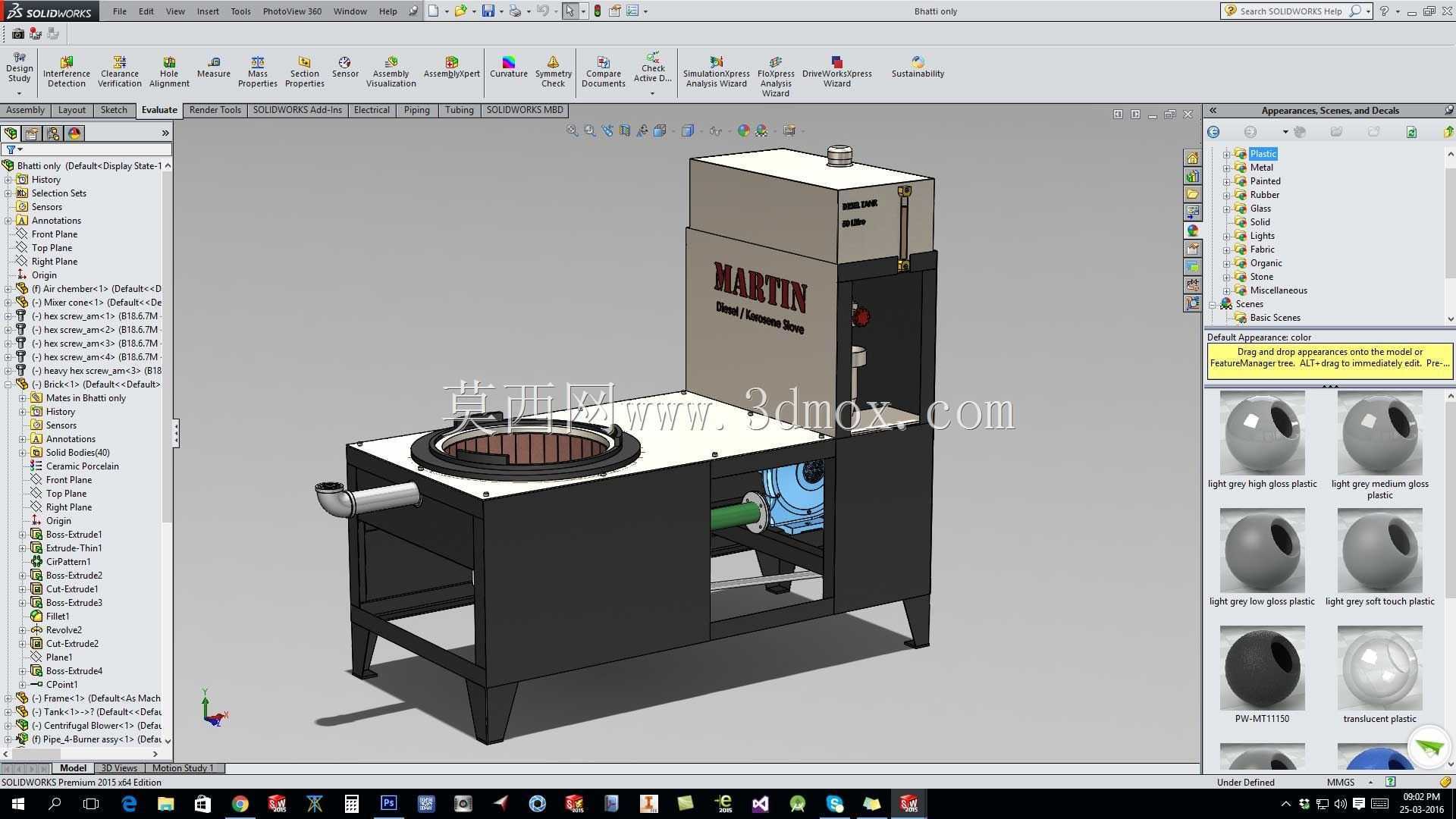Switch to the Assembly tab
1456x819 pixels.
[26, 110]
